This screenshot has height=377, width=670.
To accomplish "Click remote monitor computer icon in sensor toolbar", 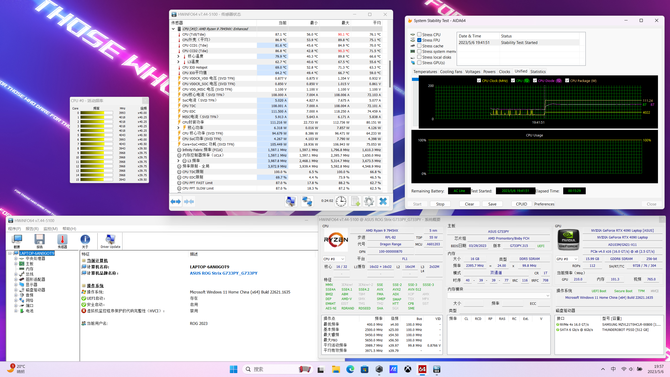I will [291, 201].
